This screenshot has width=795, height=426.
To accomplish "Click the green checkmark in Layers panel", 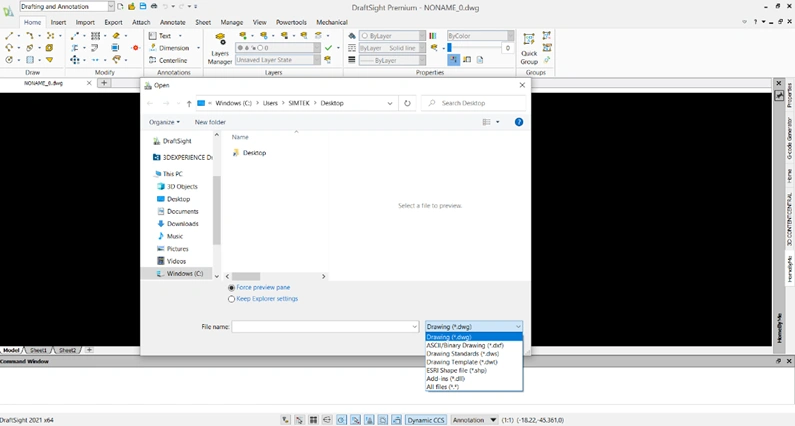I will click(329, 48).
